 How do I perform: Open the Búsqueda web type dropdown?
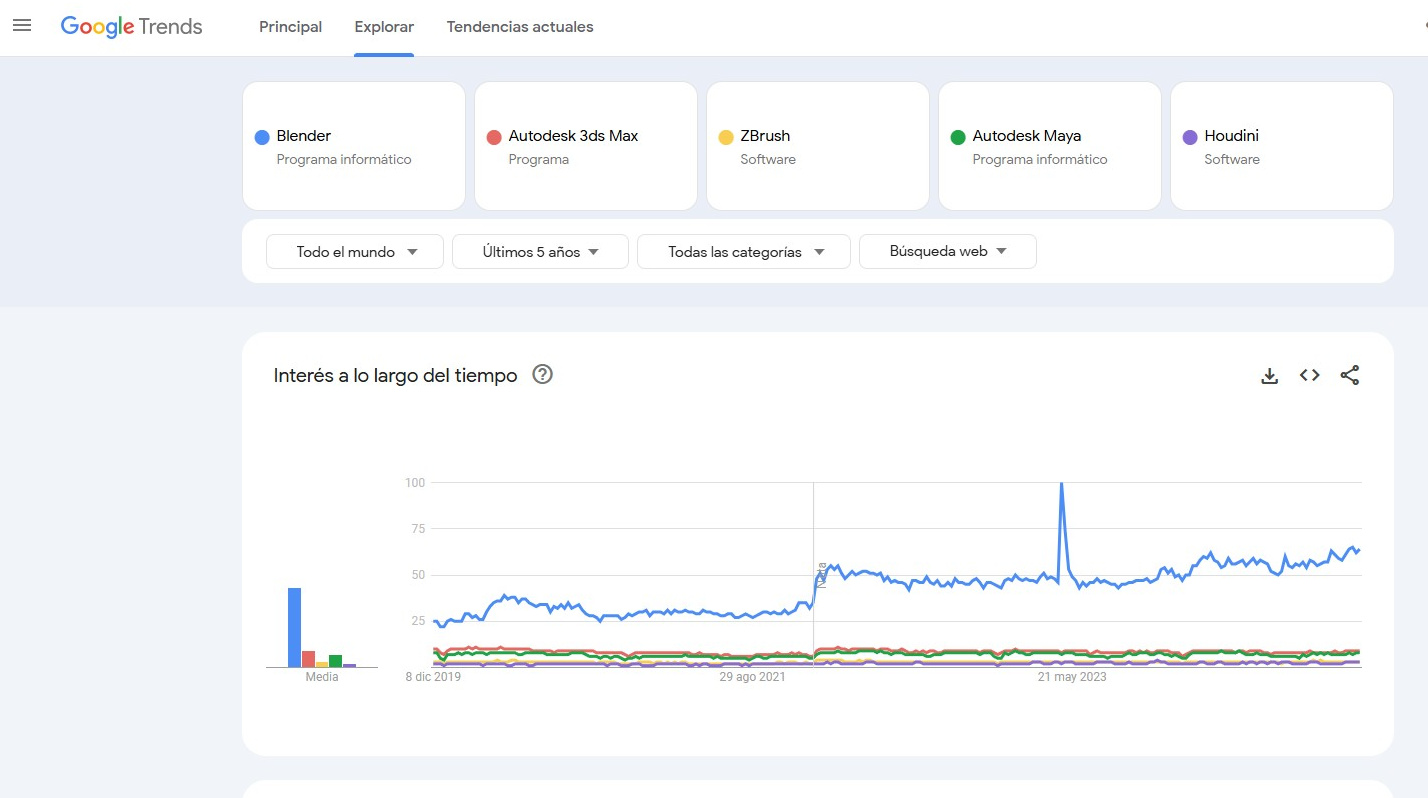coord(947,252)
